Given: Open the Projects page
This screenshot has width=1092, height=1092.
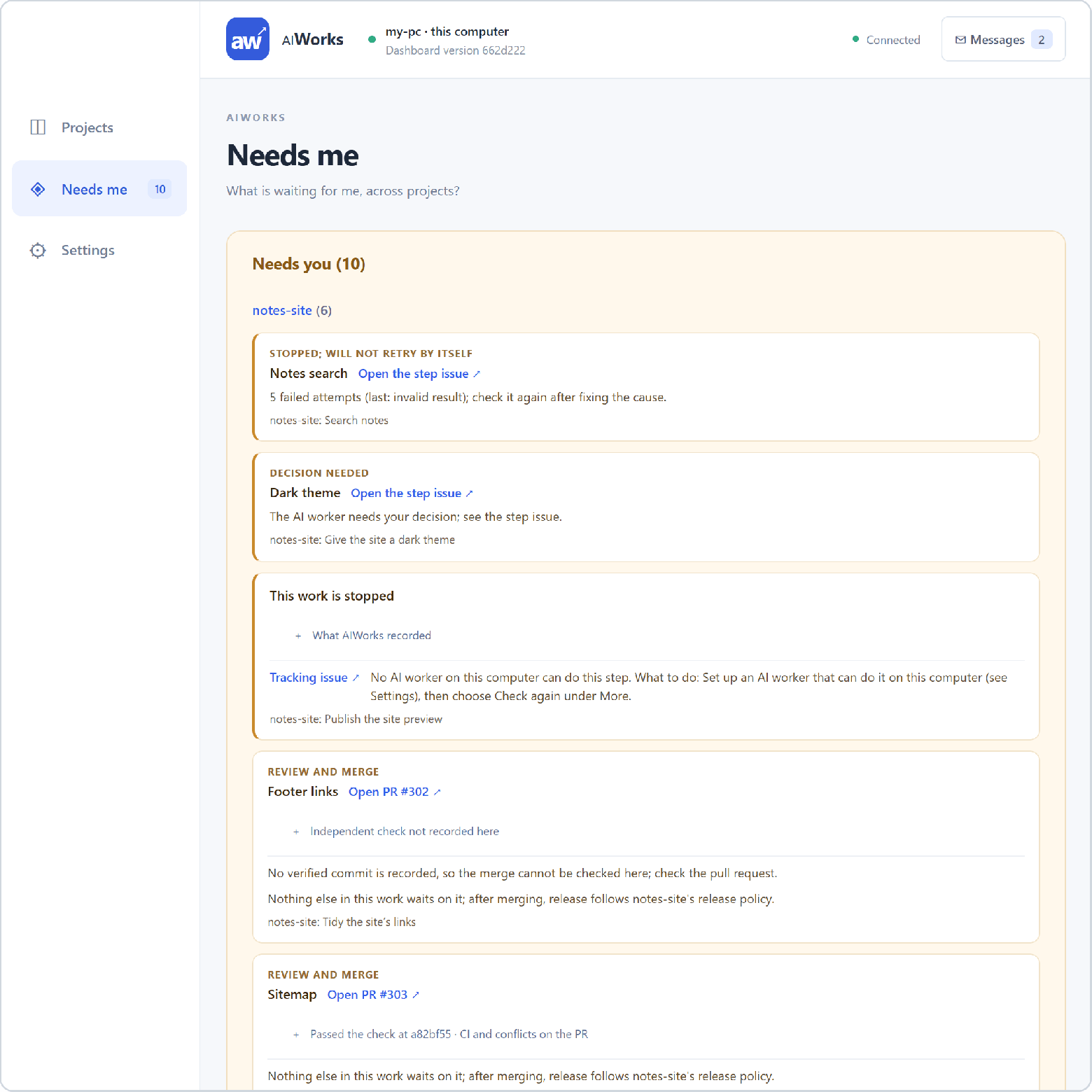Looking at the screenshot, I should [x=99, y=127].
